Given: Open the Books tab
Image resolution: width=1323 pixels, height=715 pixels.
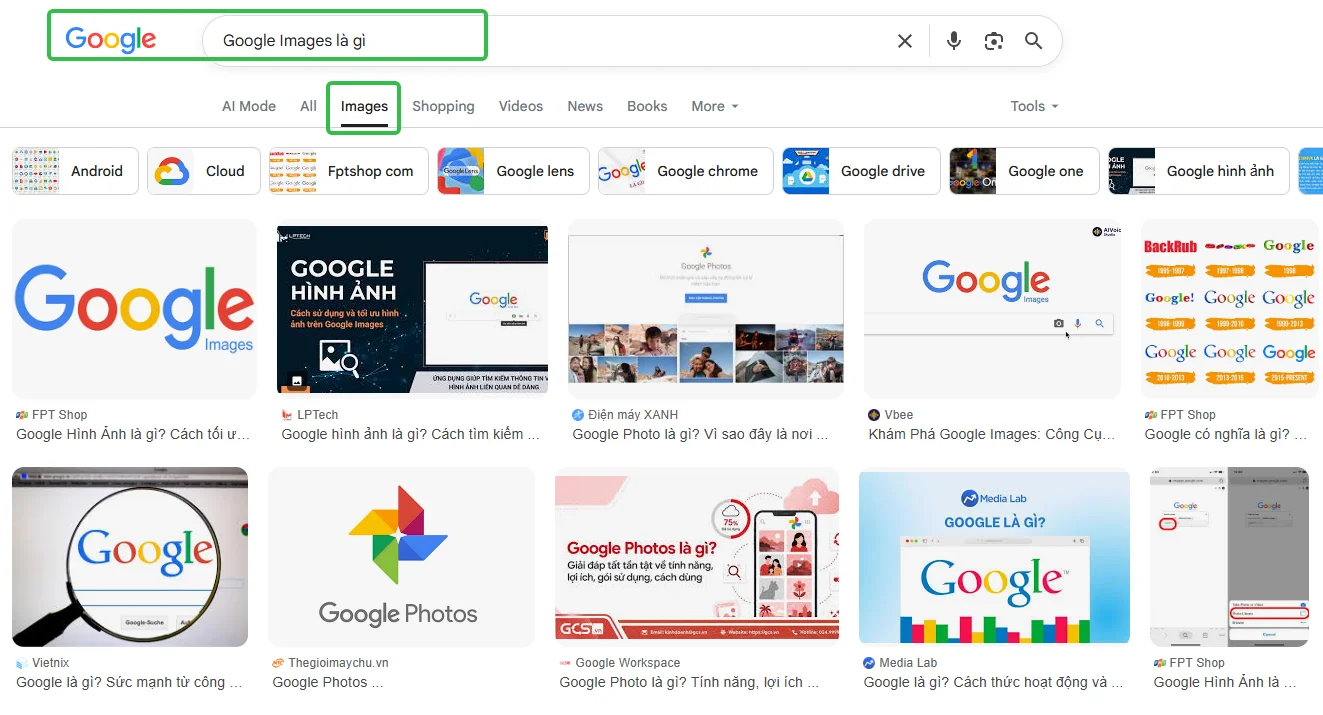Looking at the screenshot, I should point(647,106).
